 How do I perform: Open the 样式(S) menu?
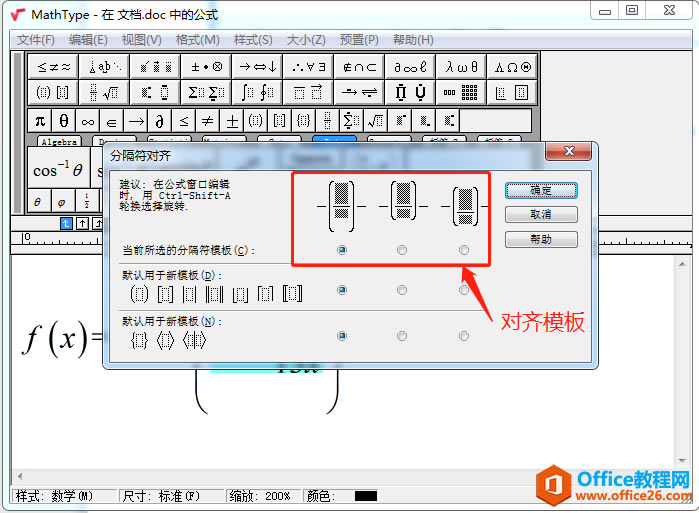253,40
